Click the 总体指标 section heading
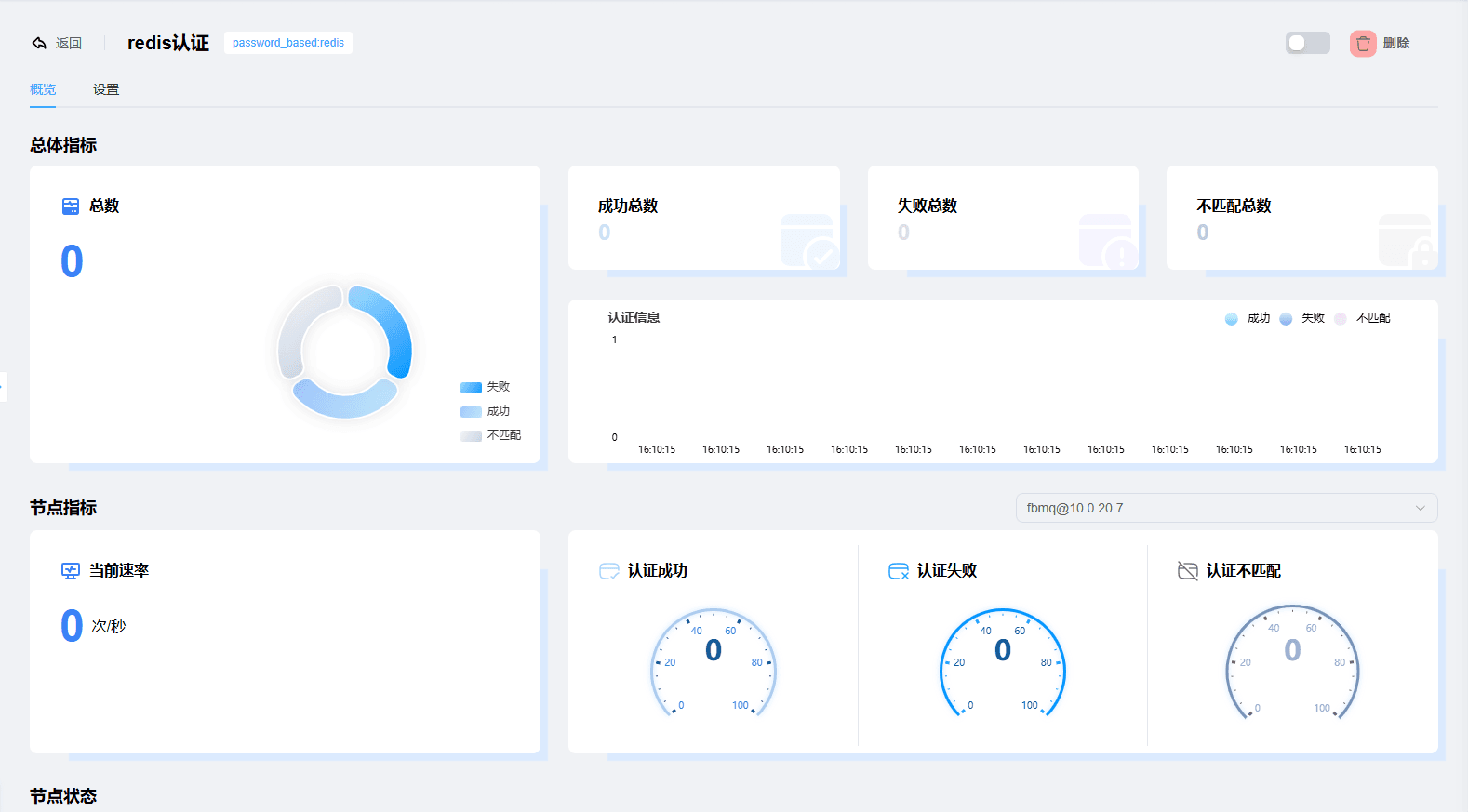The image size is (1468, 812). point(63,145)
